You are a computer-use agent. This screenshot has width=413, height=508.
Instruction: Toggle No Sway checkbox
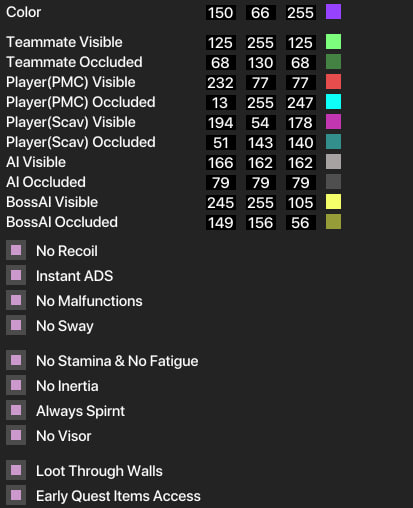16,325
